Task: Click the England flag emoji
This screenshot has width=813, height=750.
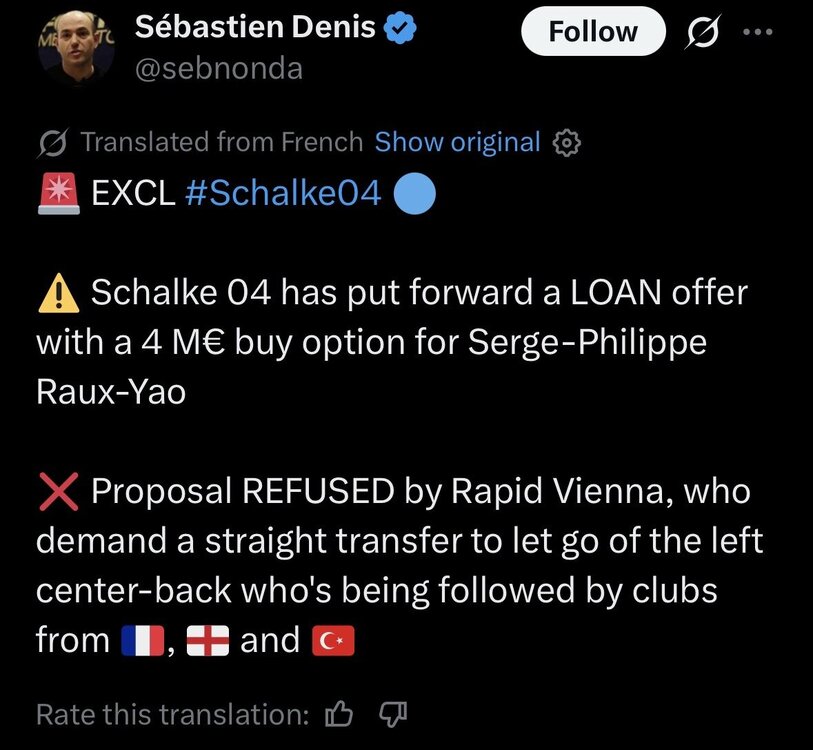Action: point(207,641)
